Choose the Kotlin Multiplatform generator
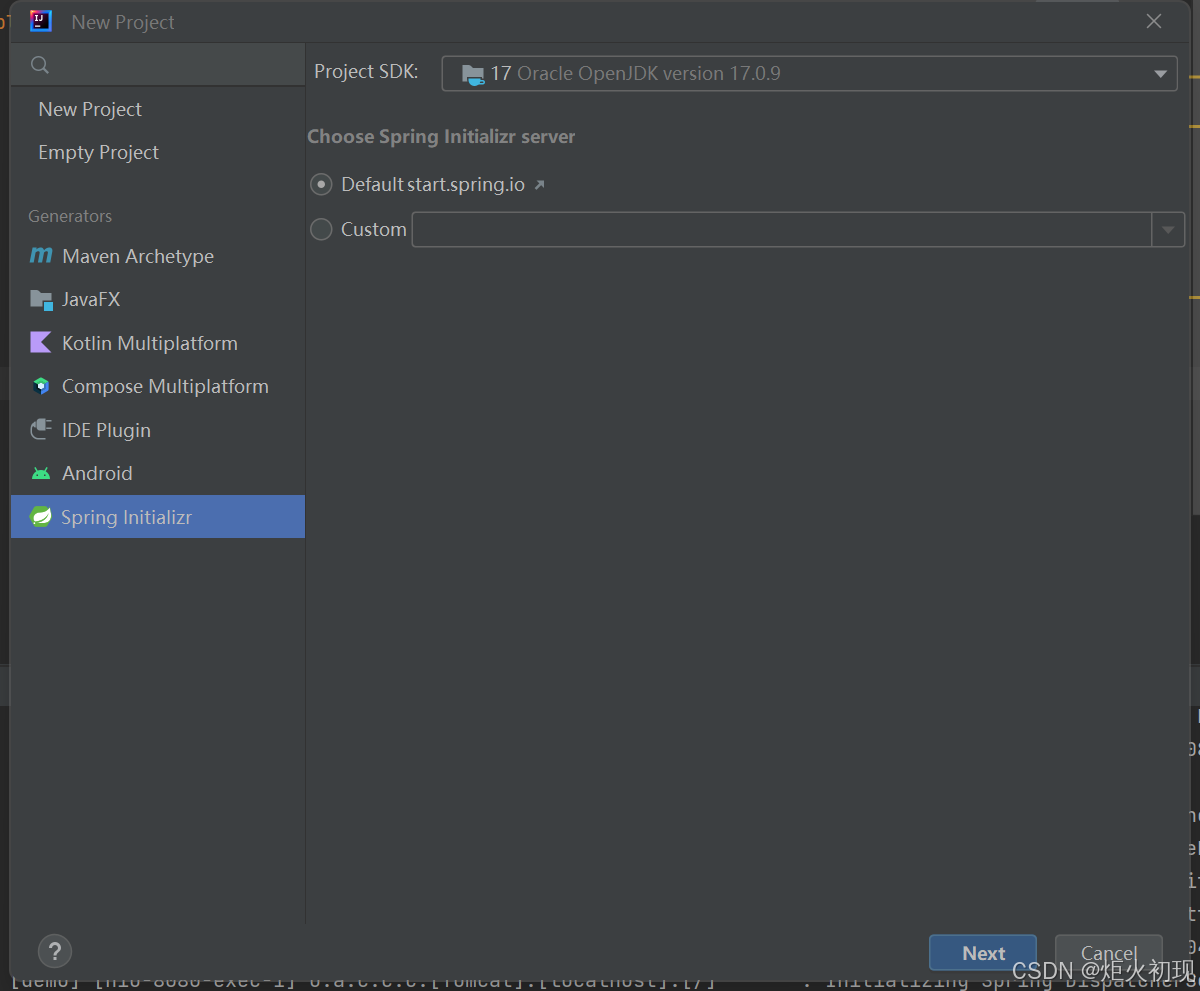Screen dimensions: 1200x991 tap(158, 343)
